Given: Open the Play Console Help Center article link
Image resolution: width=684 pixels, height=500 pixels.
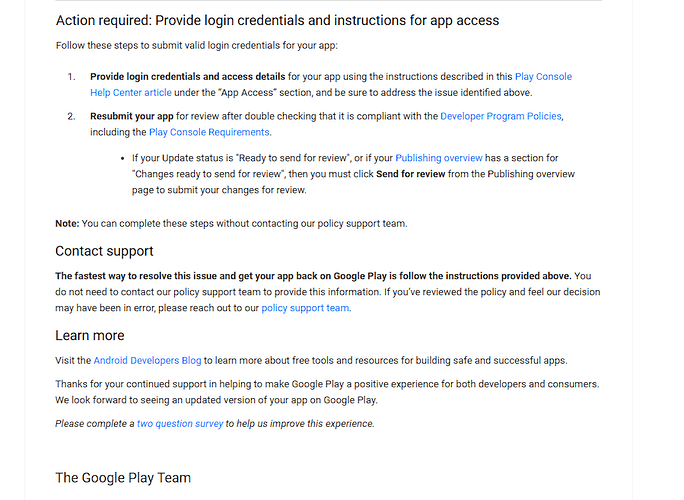Looking at the screenshot, I should pos(543,77).
